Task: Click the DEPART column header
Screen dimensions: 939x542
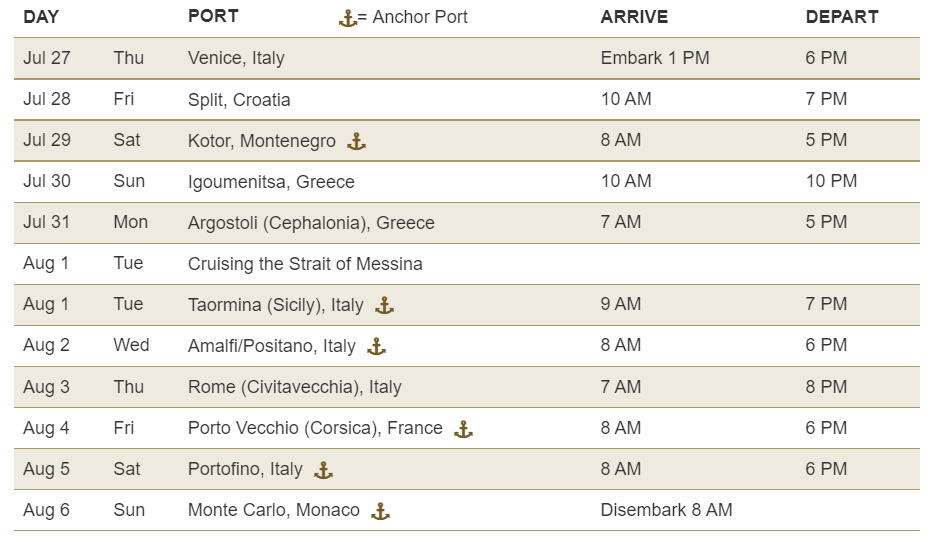Action: (x=842, y=17)
